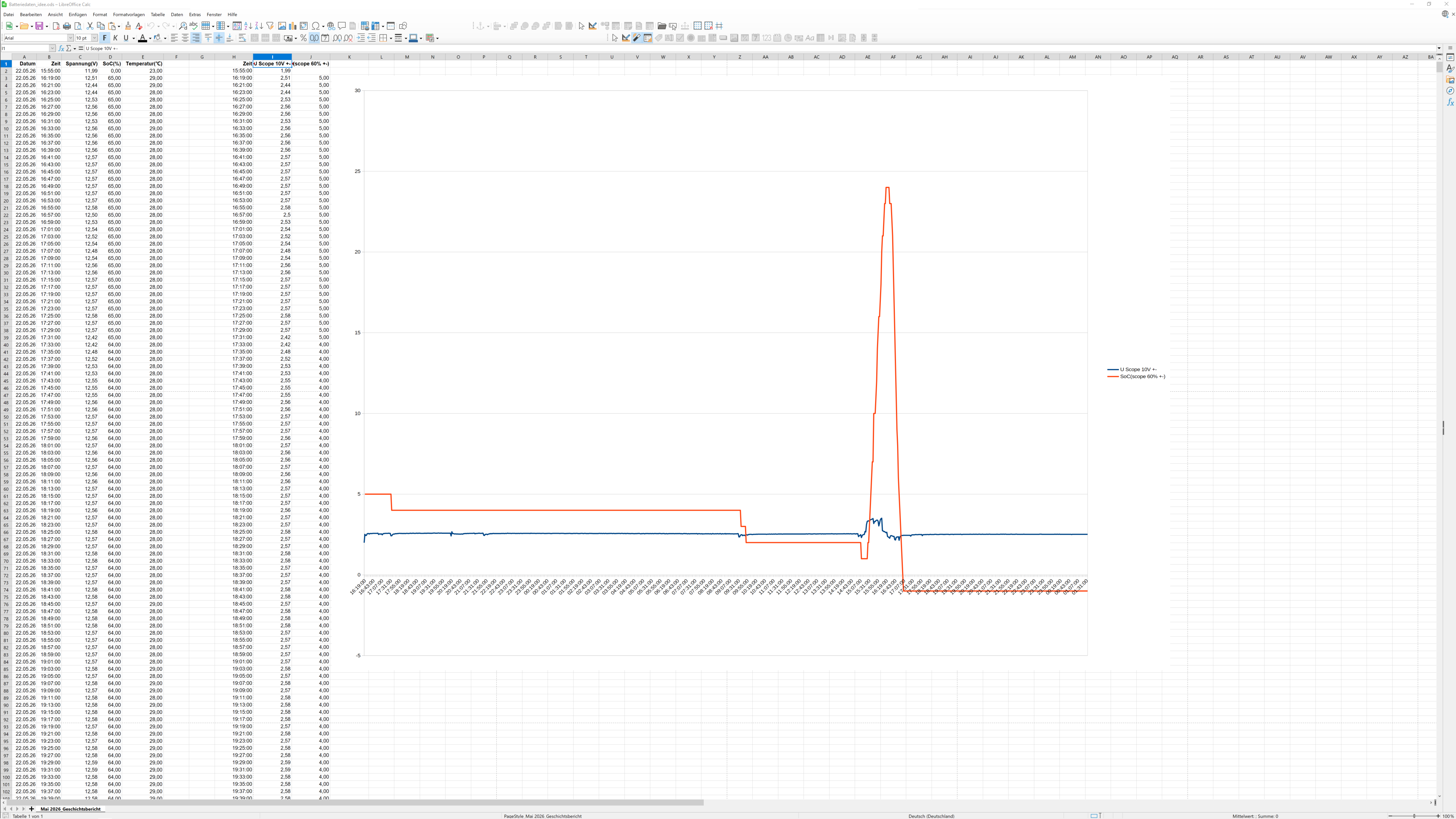Open the Function Wizard

tap(61, 49)
